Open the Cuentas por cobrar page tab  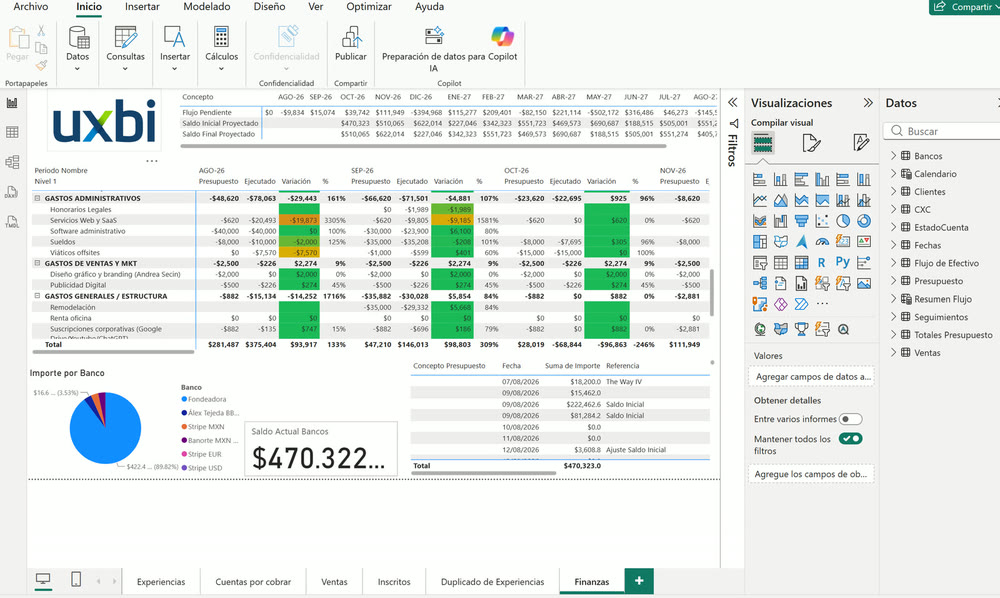[253, 581]
